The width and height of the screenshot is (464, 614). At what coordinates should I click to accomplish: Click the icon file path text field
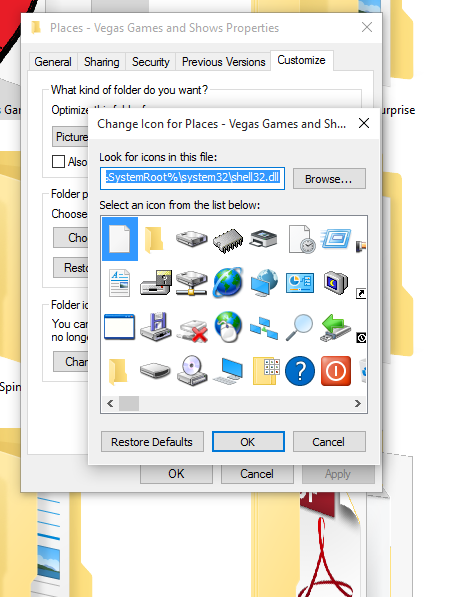(x=192, y=179)
